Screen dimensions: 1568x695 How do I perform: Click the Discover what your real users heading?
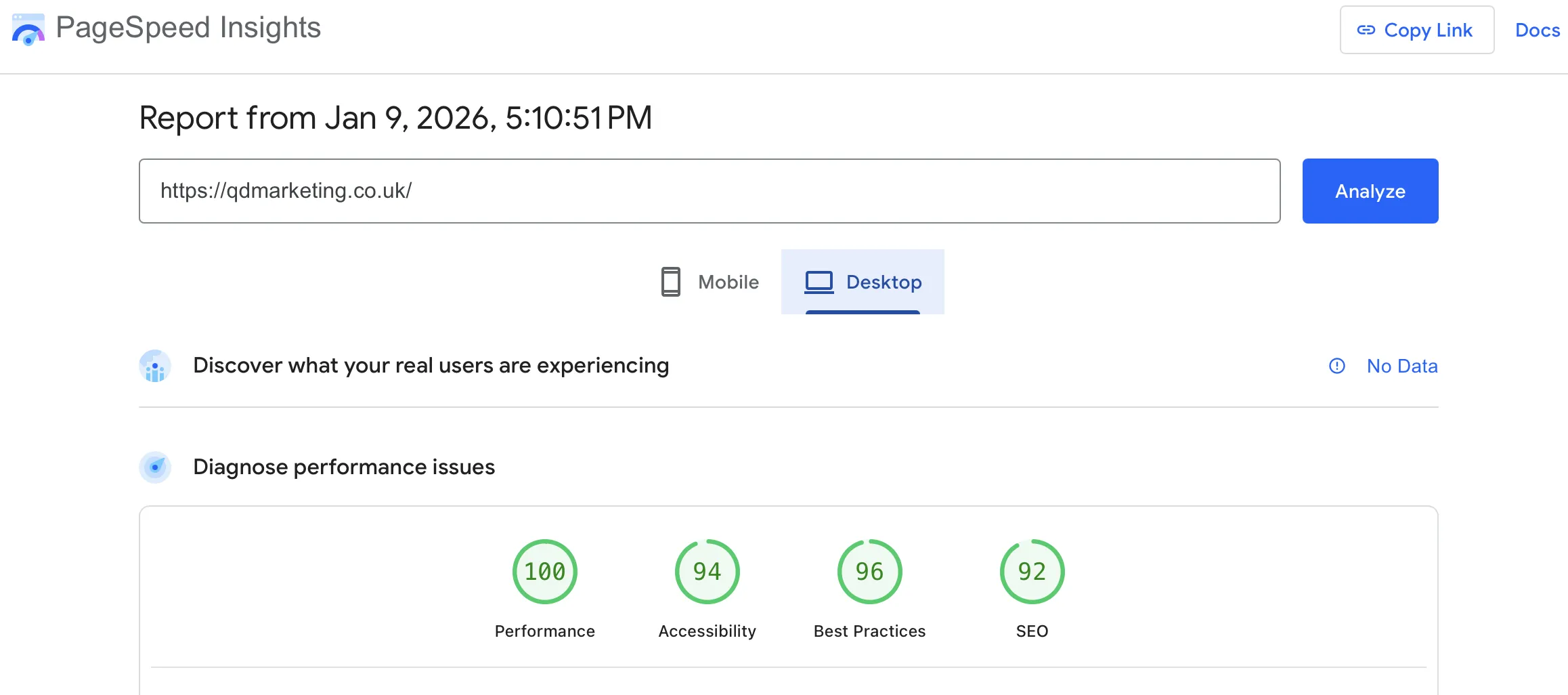431,365
